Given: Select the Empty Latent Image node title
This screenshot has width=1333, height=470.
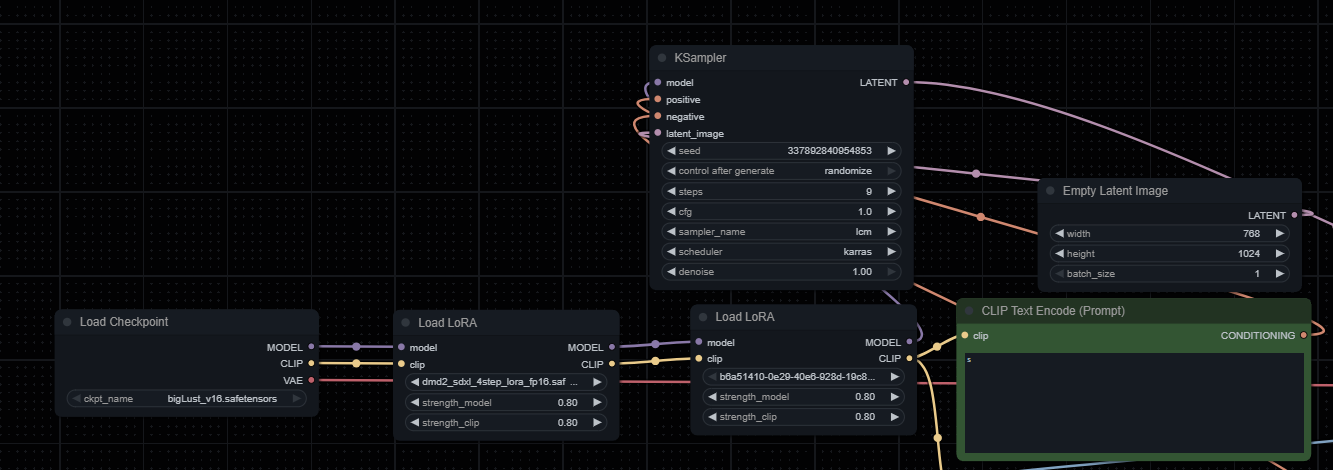Looking at the screenshot, I should click(1115, 191).
